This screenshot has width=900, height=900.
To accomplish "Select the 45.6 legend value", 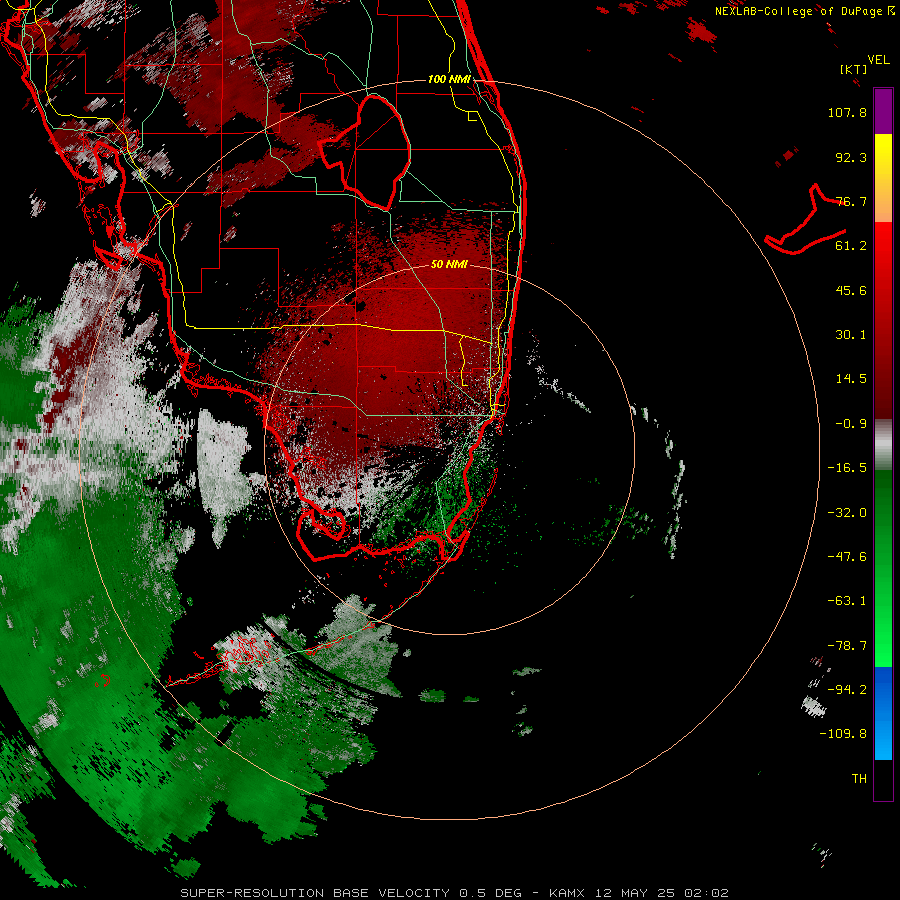I will [851, 290].
